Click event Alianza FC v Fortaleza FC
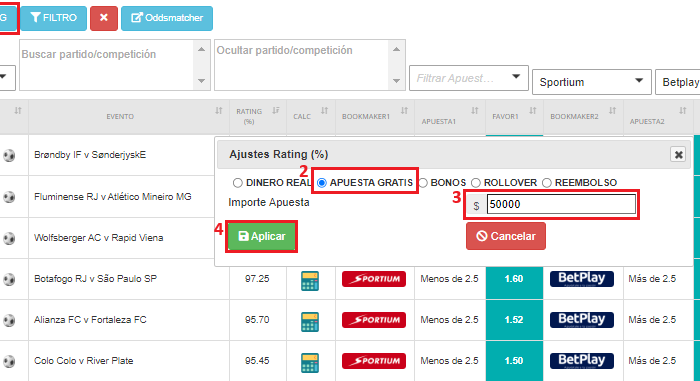Screen dimensions: 700x381 click(90, 320)
